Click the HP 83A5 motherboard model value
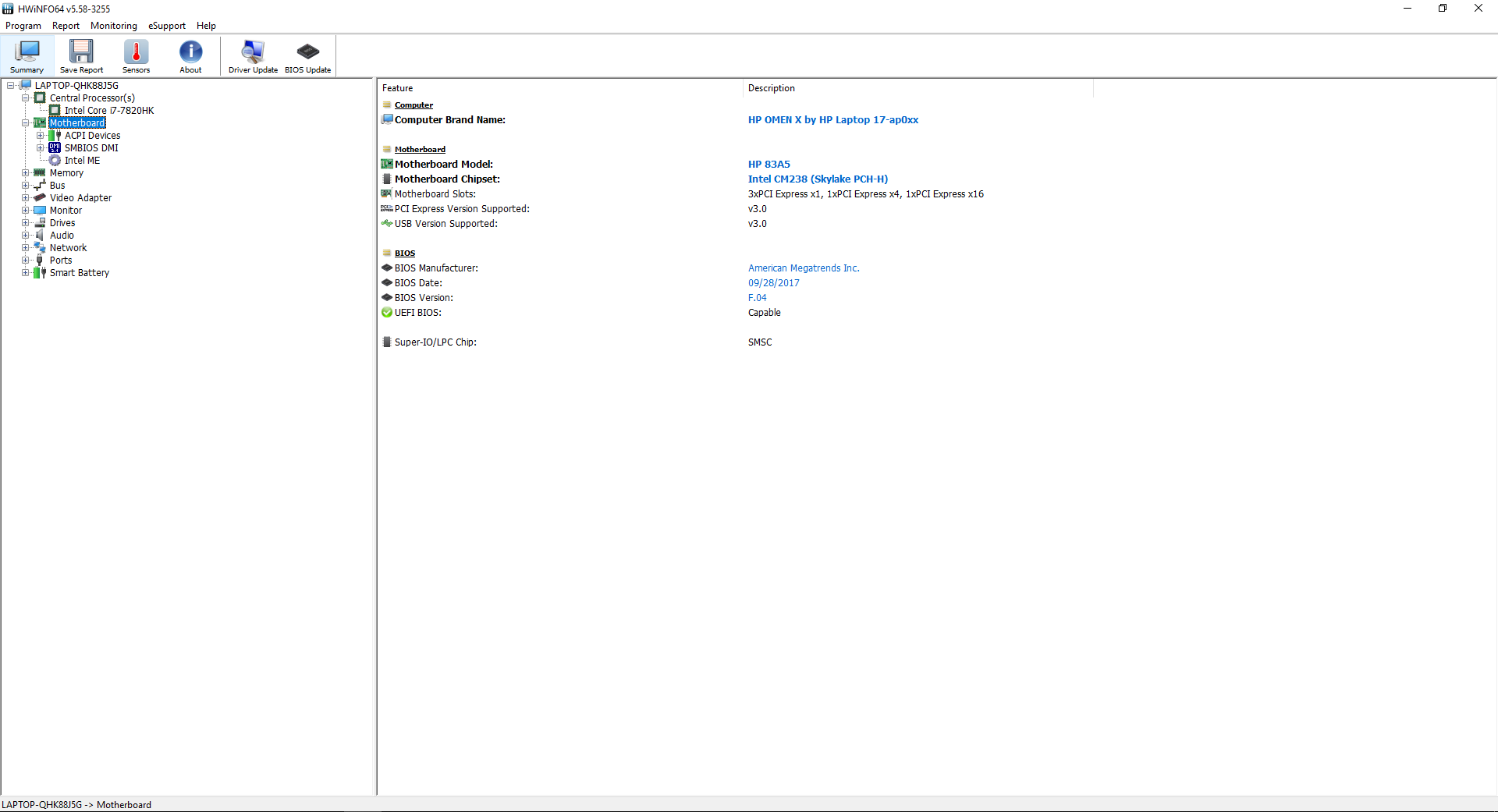Screen dimensions: 1498x812 click(769, 165)
